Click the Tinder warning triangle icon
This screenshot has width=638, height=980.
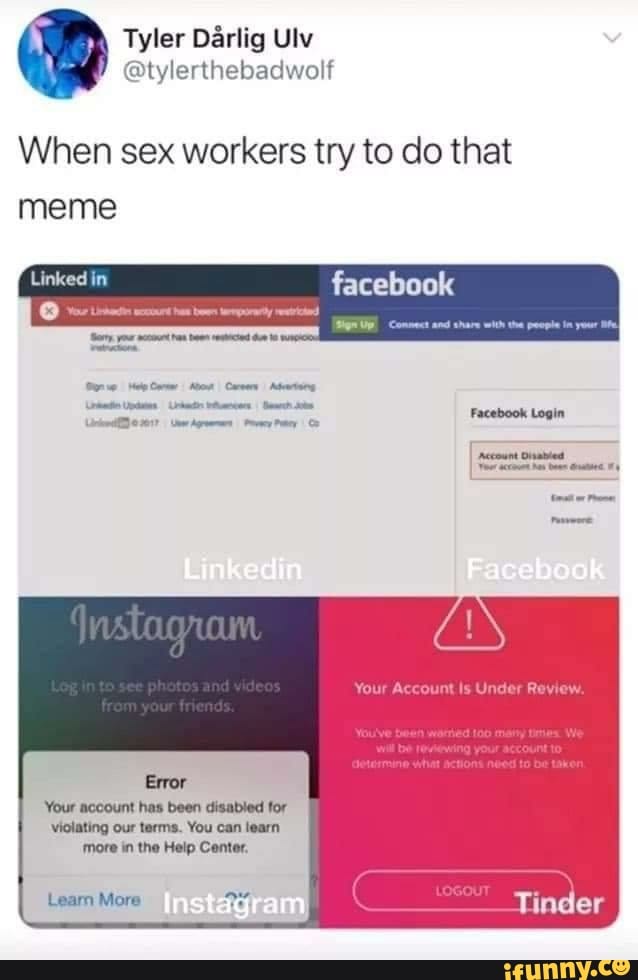[x=469, y=622]
